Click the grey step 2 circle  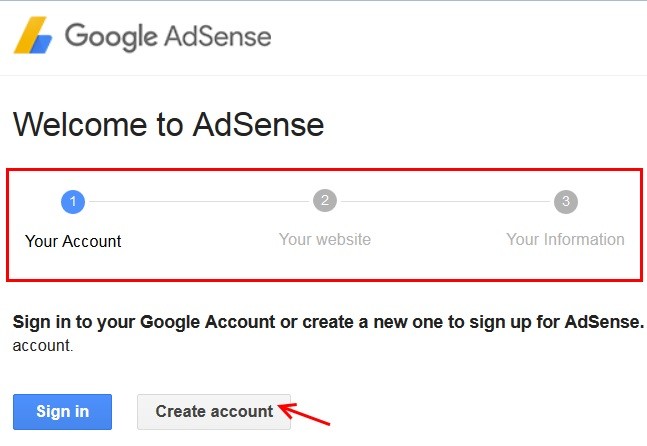[x=325, y=202]
